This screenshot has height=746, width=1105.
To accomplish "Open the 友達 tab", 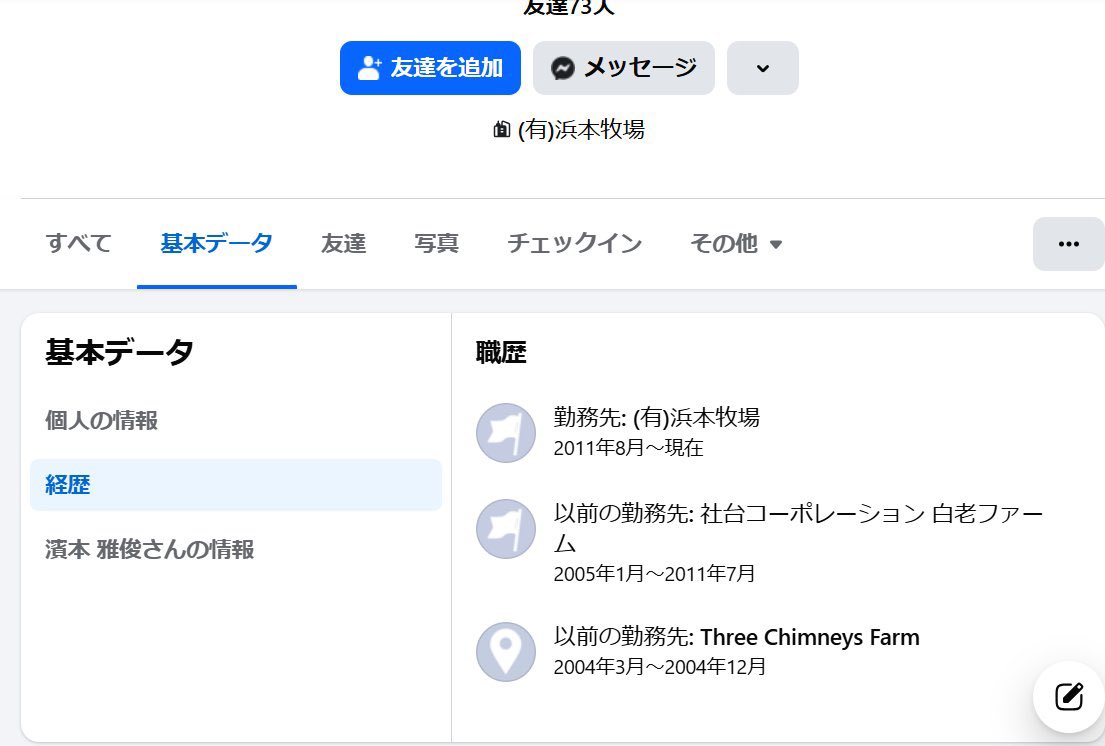I will point(343,243).
